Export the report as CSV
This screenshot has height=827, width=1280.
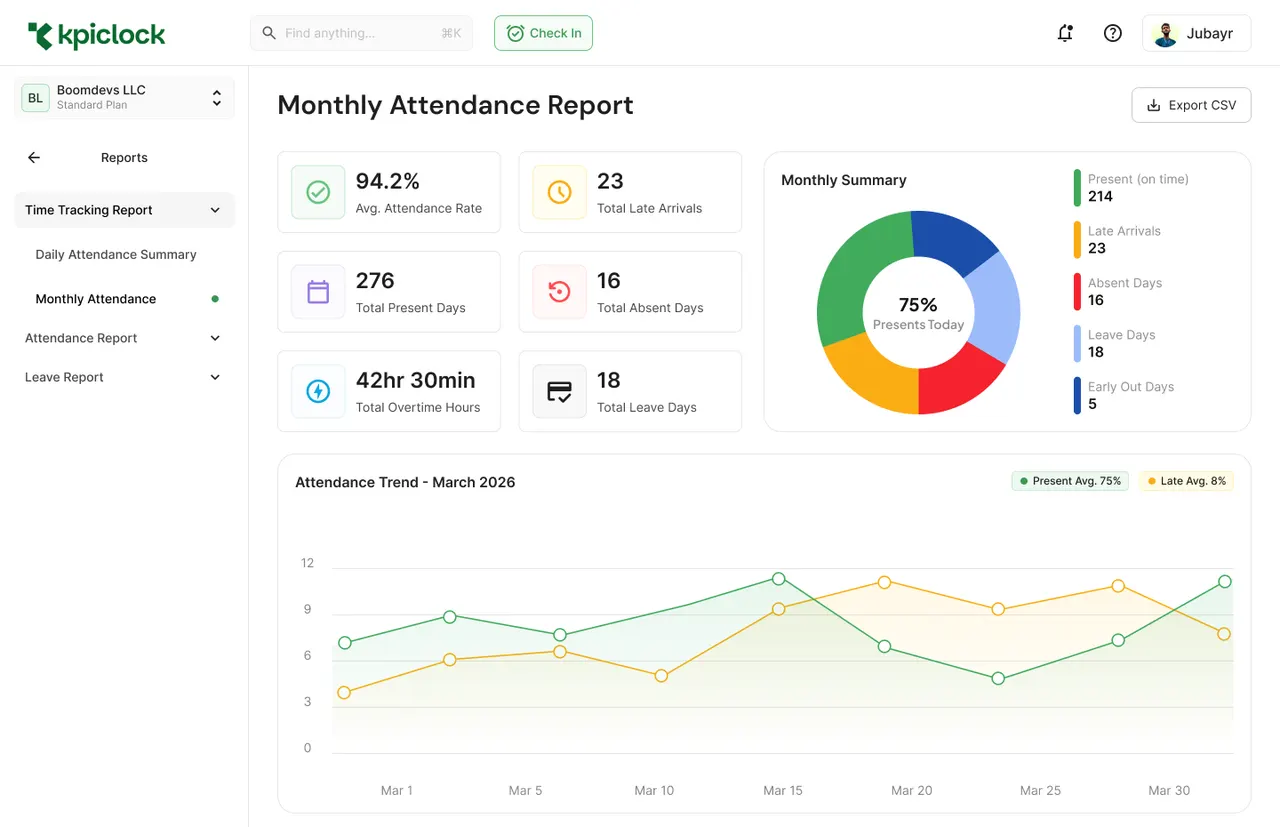tap(1191, 105)
